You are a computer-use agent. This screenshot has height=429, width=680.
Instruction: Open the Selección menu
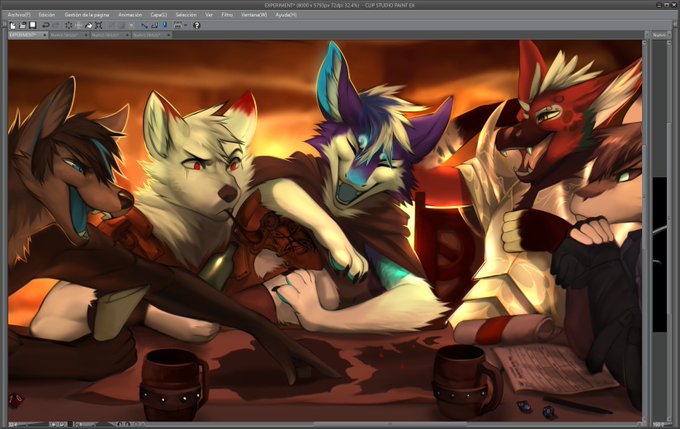tap(186, 15)
